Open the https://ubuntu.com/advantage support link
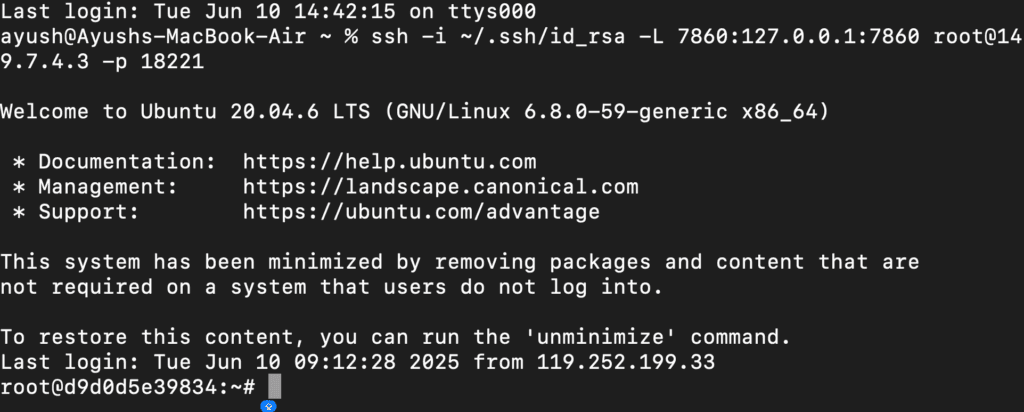Viewport: 1024px width, 412px height. (x=421, y=212)
